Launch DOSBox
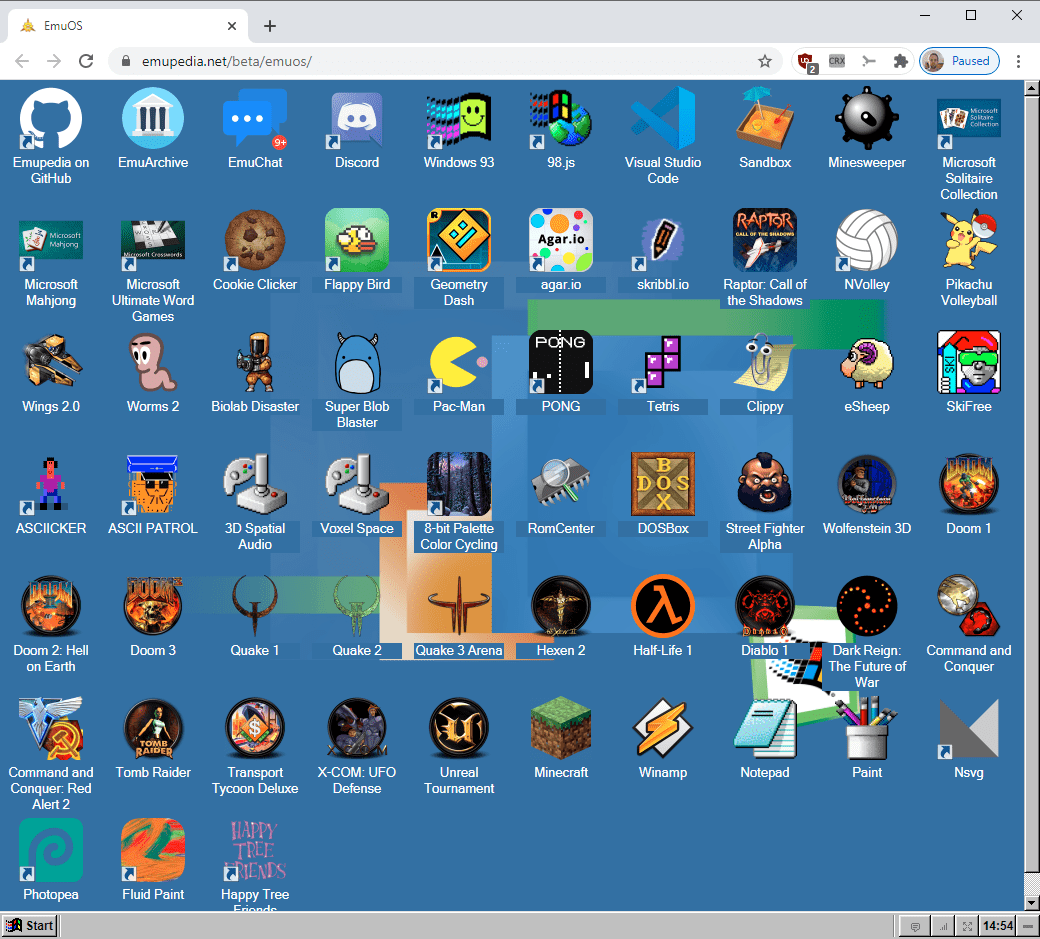The width and height of the screenshot is (1040, 939). [x=663, y=484]
